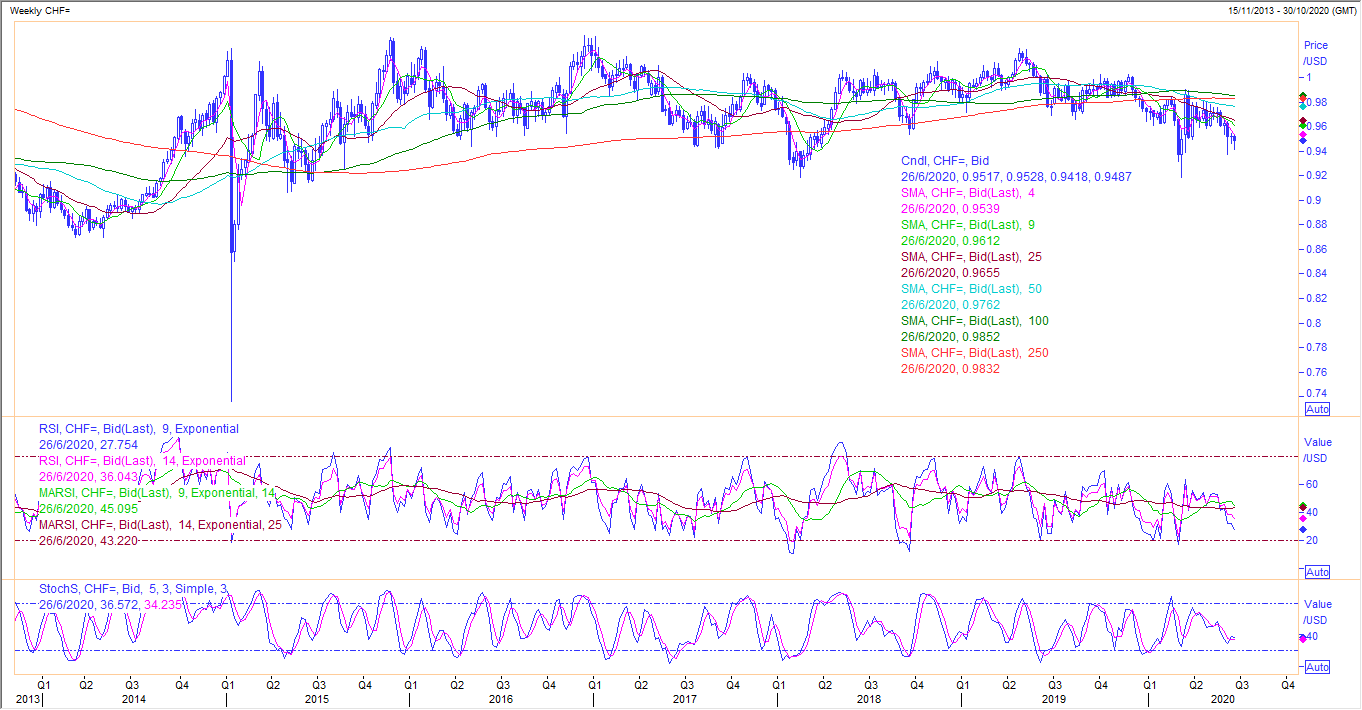Click the Auto scale button of the price chart

[1318, 410]
